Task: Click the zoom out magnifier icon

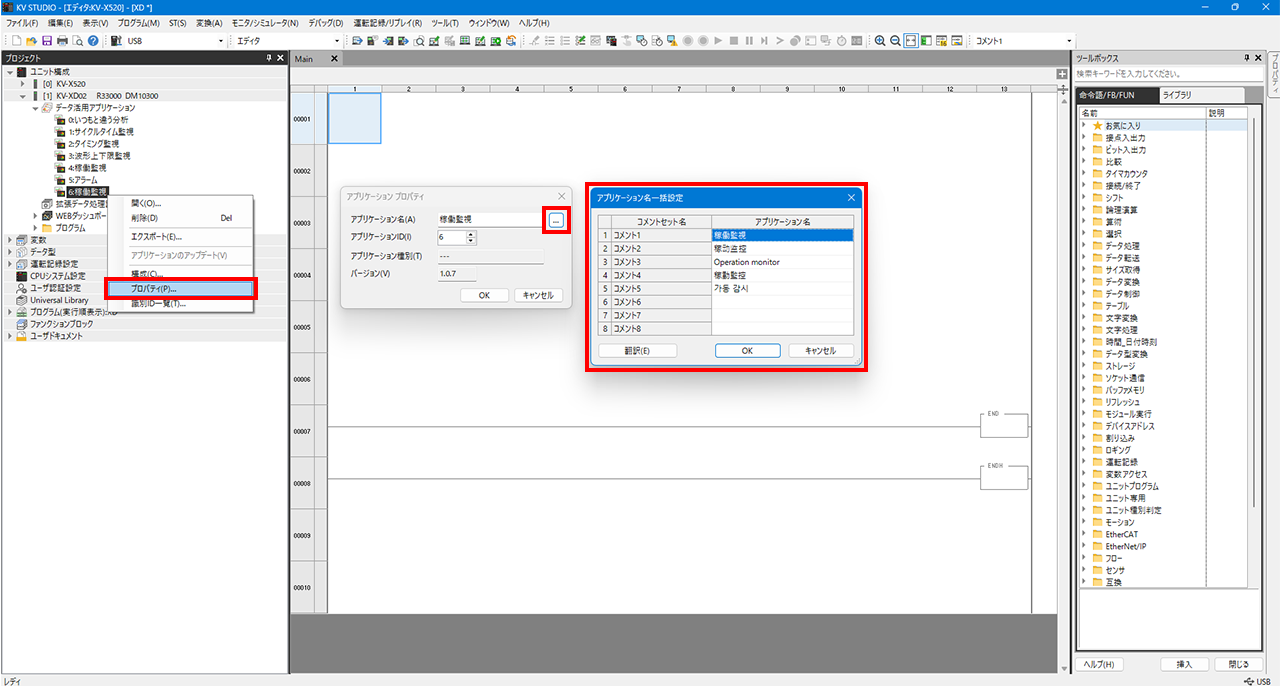Action: point(895,41)
